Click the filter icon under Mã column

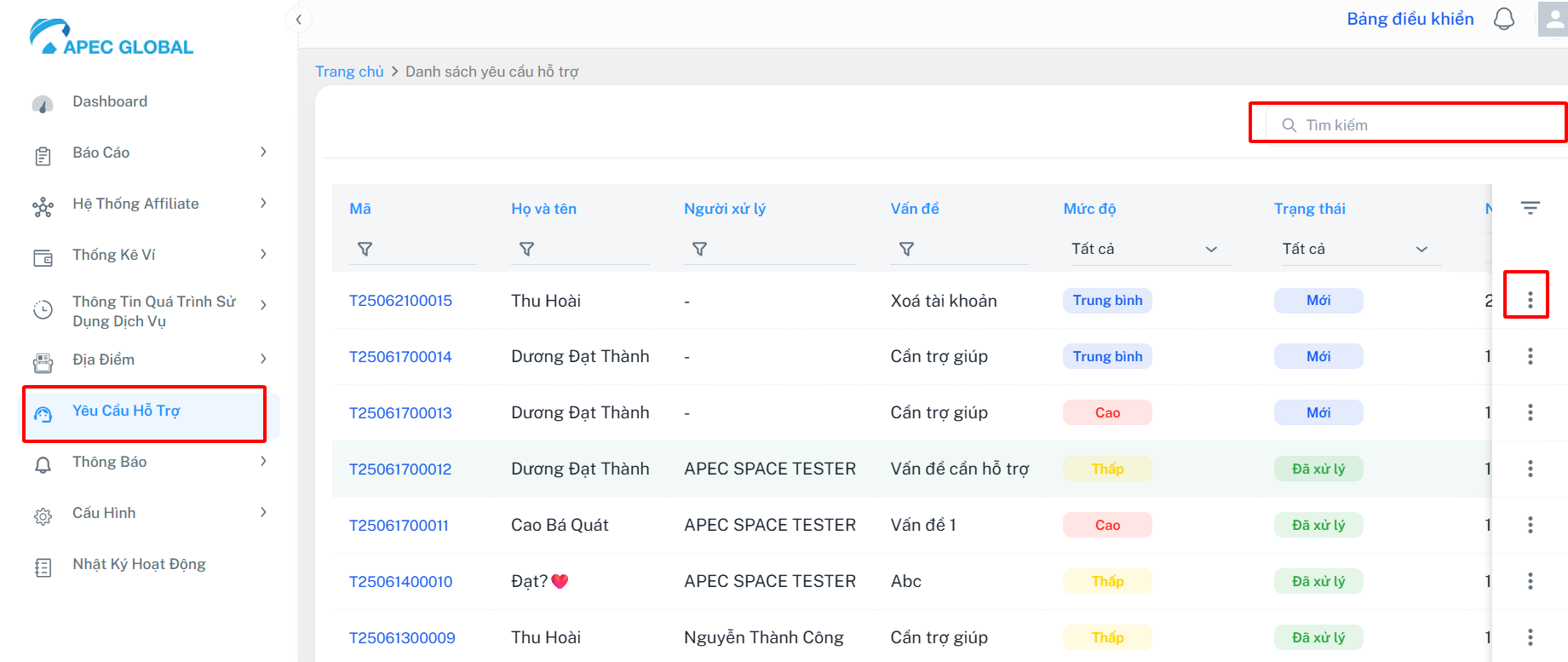point(365,249)
